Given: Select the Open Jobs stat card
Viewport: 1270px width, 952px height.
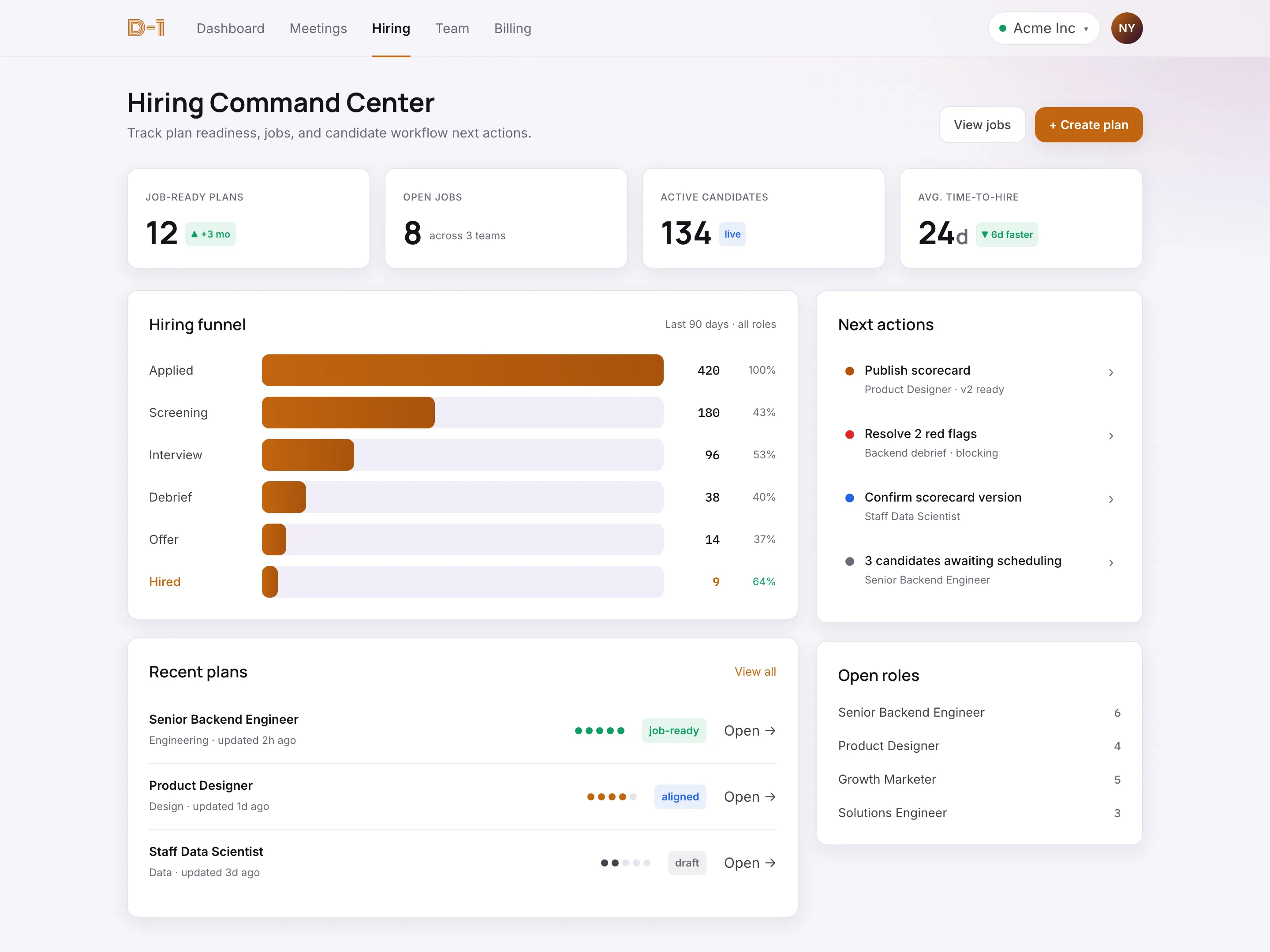Looking at the screenshot, I should pos(506,218).
